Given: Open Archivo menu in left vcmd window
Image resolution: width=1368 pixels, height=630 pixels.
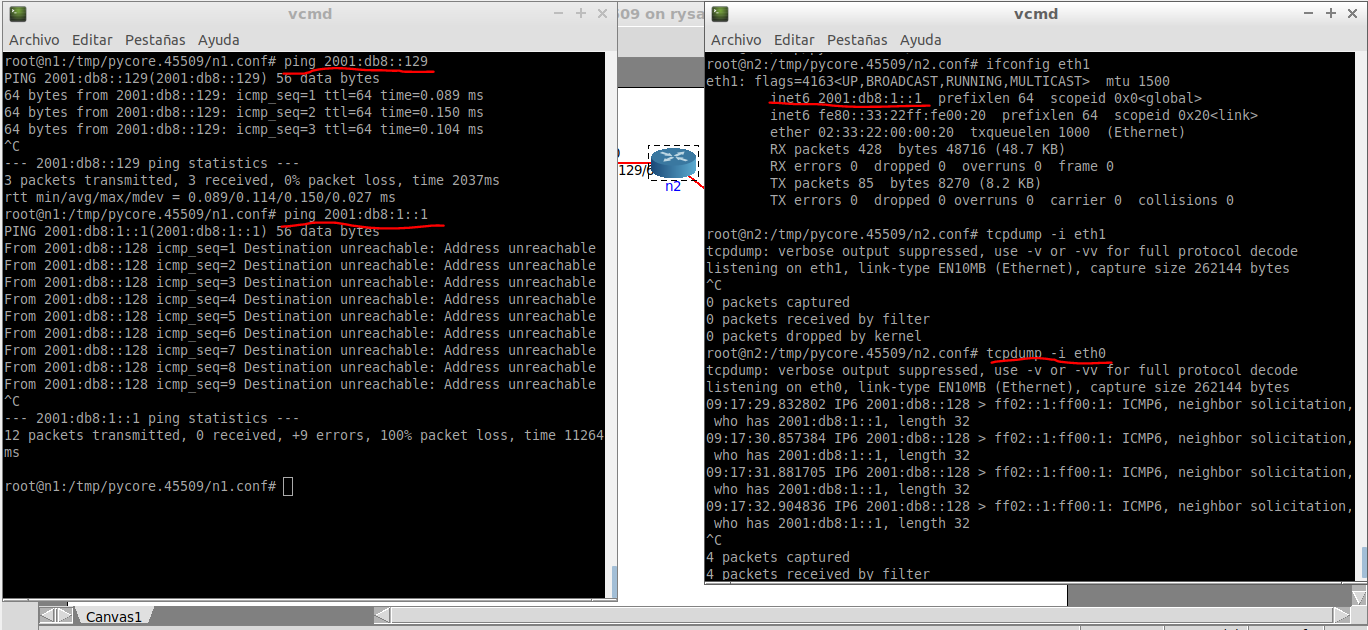Looking at the screenshot, I should (35, 40).
